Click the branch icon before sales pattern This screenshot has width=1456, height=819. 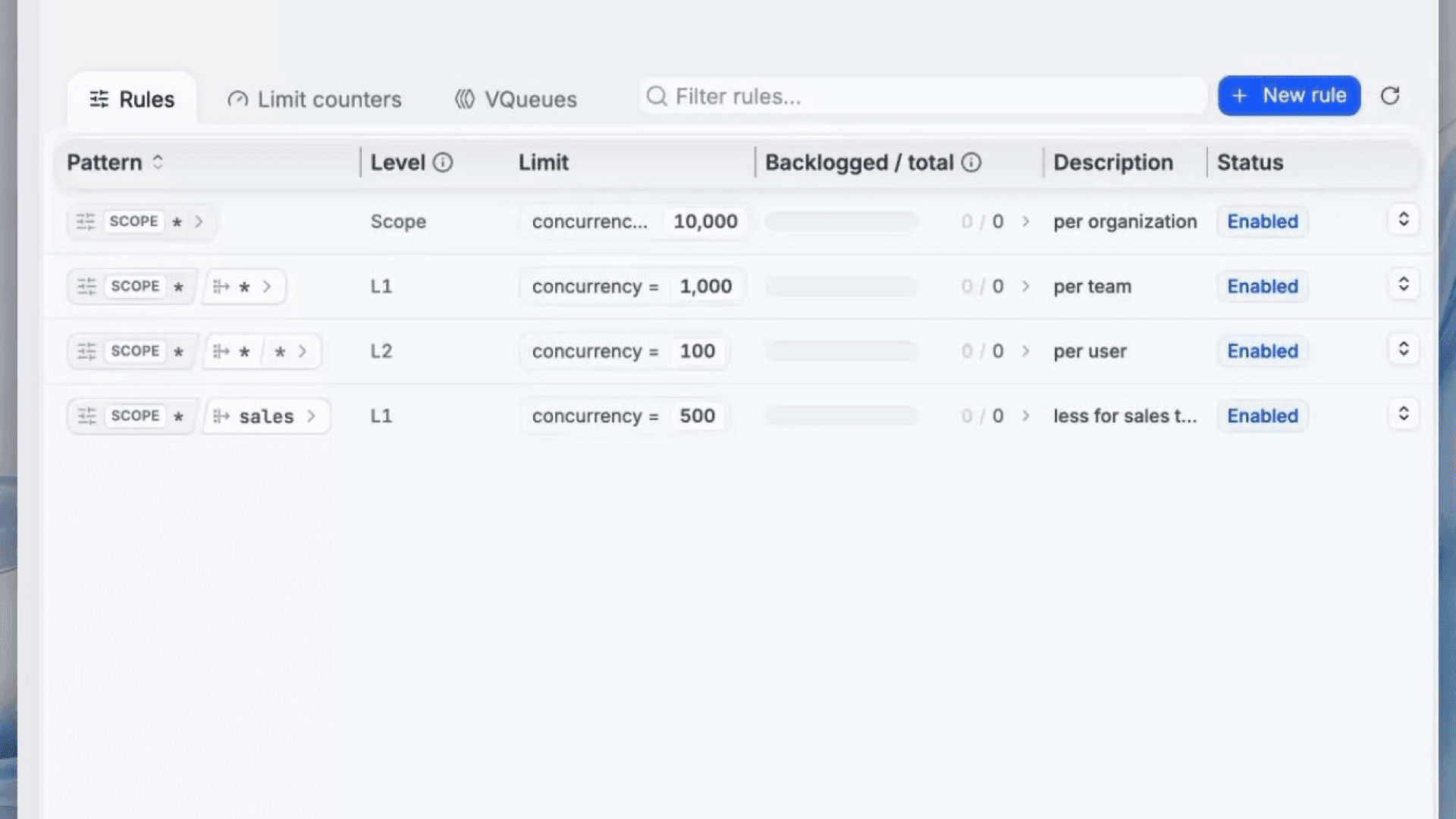pyautogui.click(x=221, y=416)
